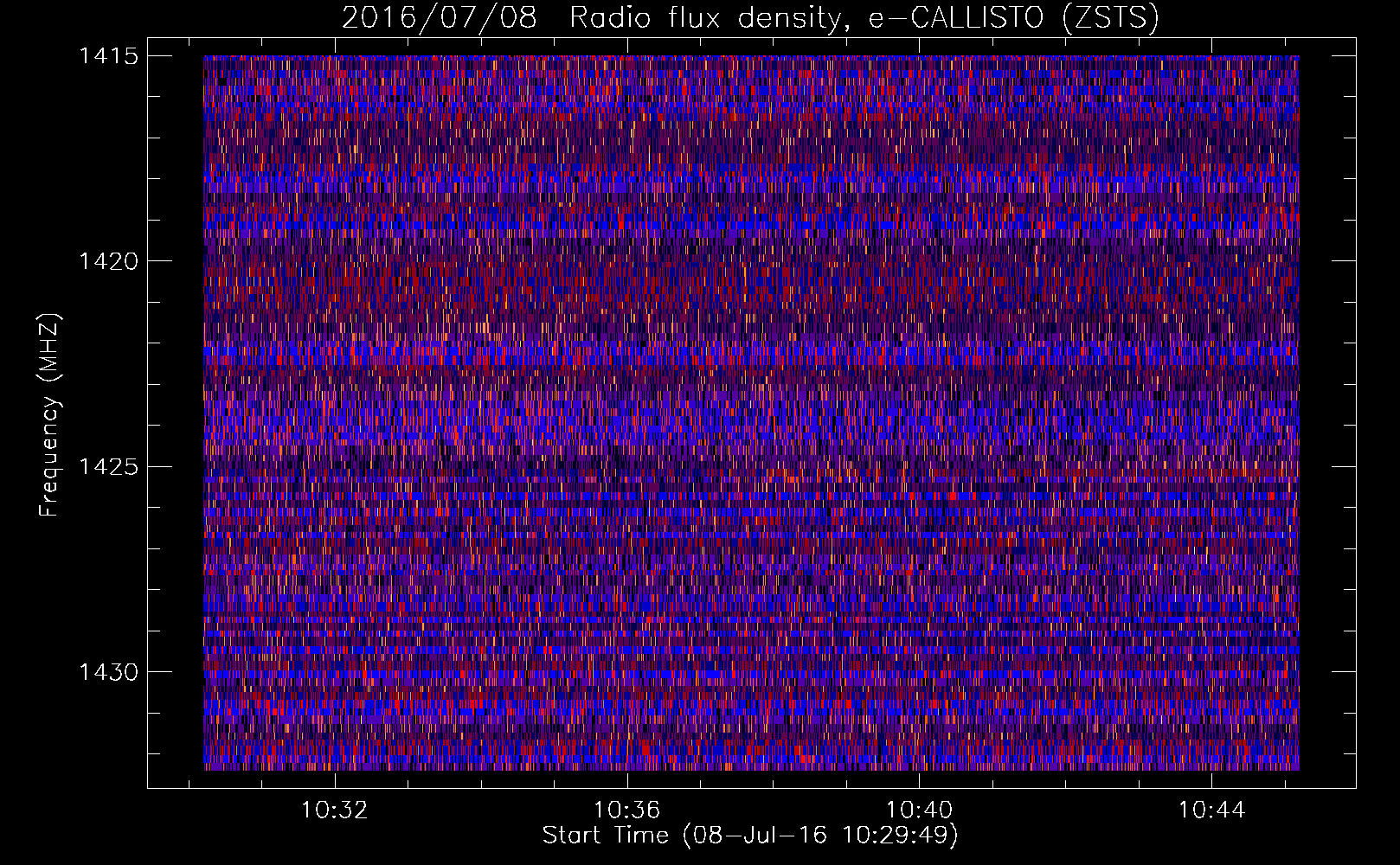Click the '10:36' time axis label
Screen dimensions: 1400x865
pos(626,811)
